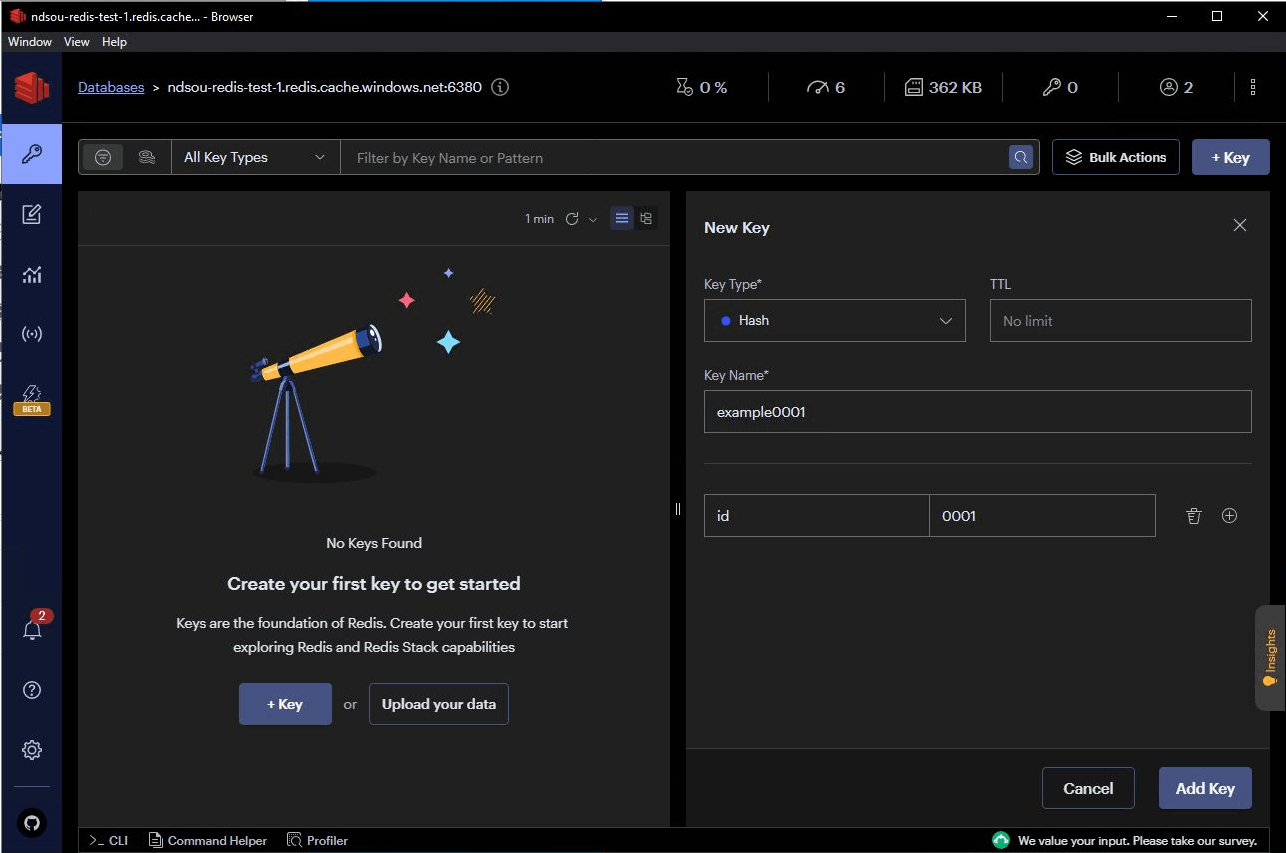Open the three-dot overview menu
1286x853 pixels.
[1253, 87]
